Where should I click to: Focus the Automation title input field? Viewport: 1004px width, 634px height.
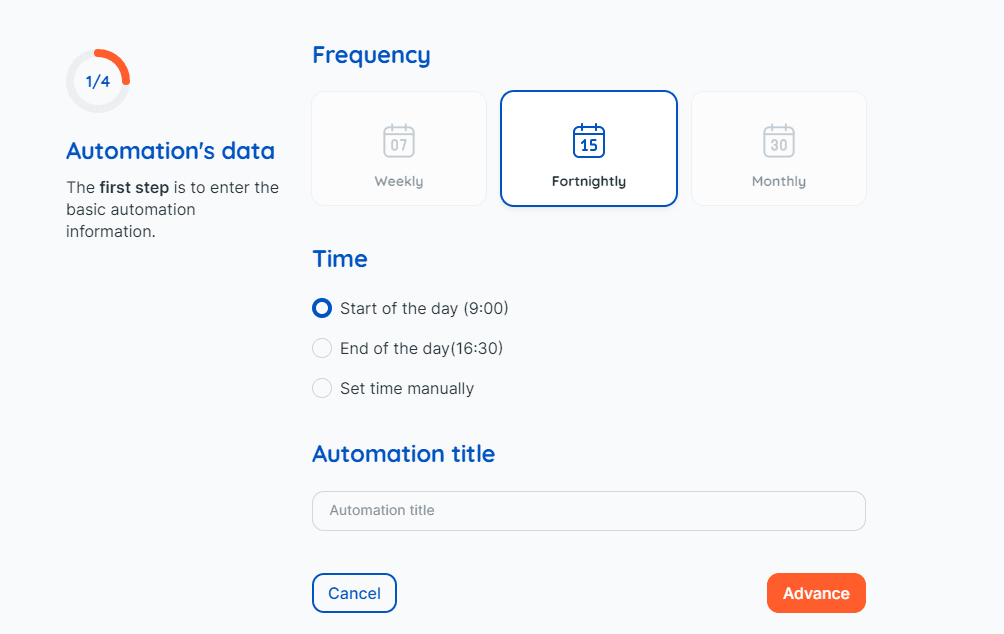pyautogui.click(x=588, y=511)
